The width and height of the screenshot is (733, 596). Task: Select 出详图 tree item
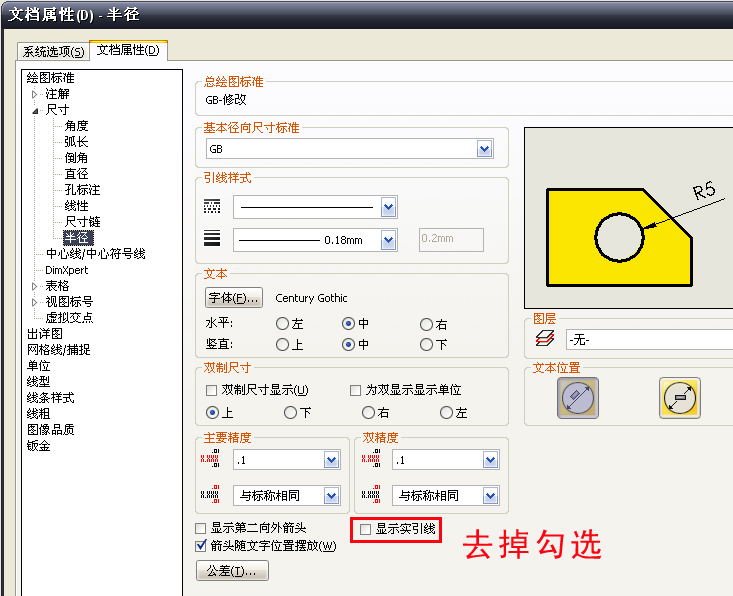click(44, 334)
